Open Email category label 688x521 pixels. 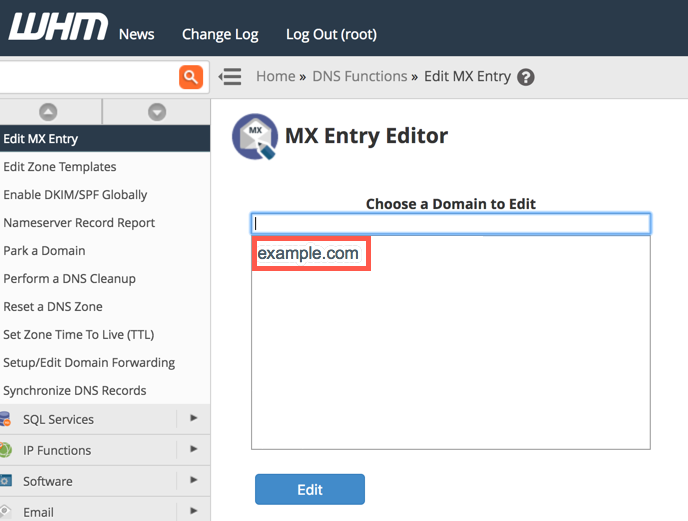coord(39,512)
